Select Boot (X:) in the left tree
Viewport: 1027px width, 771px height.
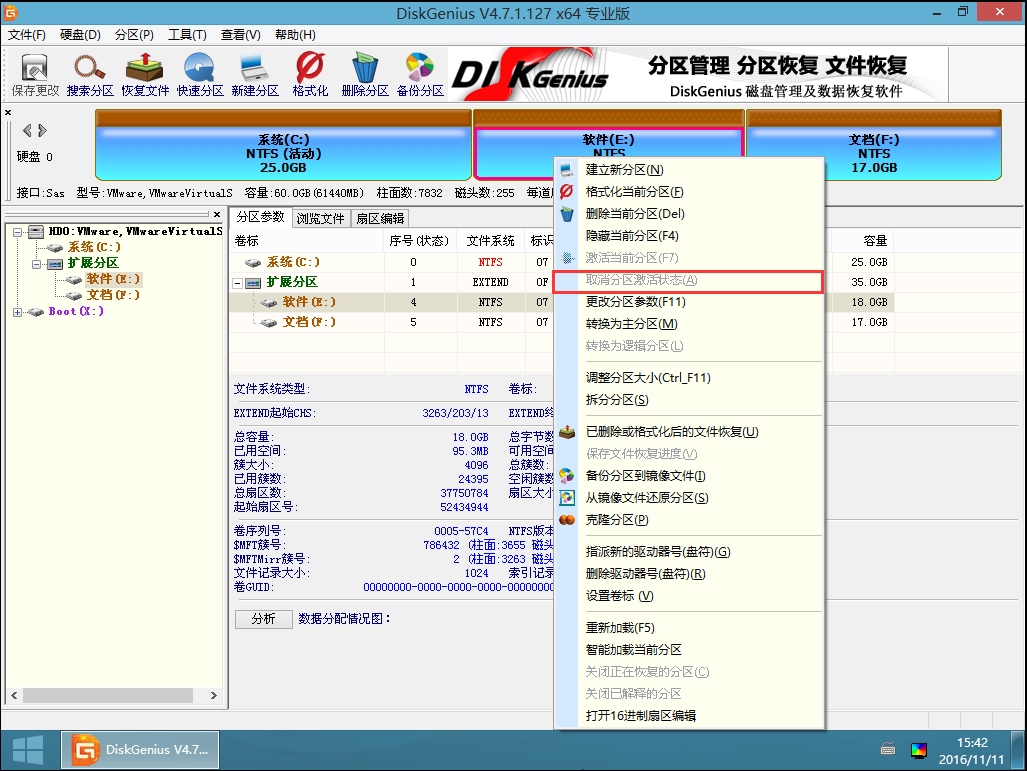tap(76, 311)
